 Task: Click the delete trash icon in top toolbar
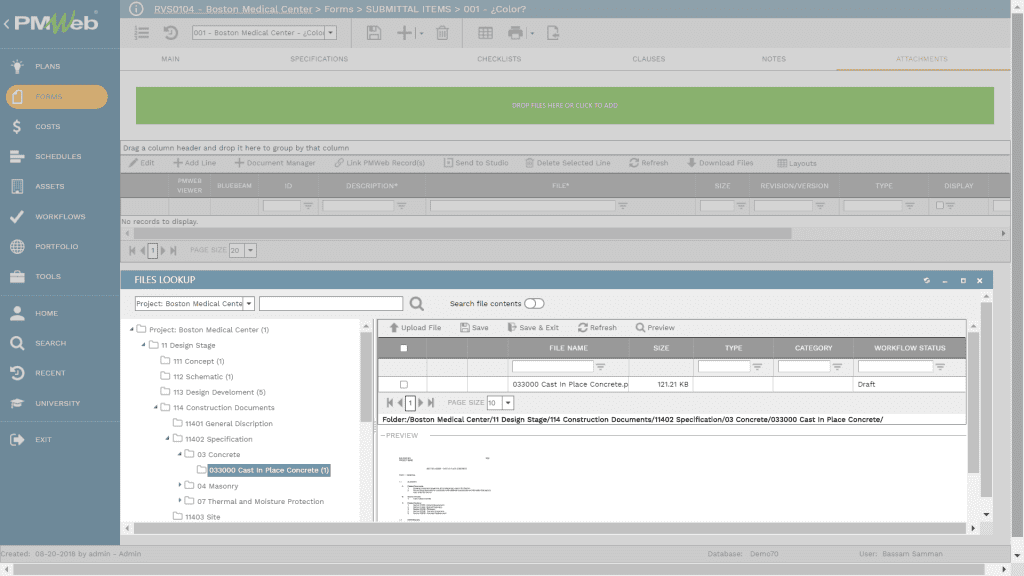(x=442, y=33)
